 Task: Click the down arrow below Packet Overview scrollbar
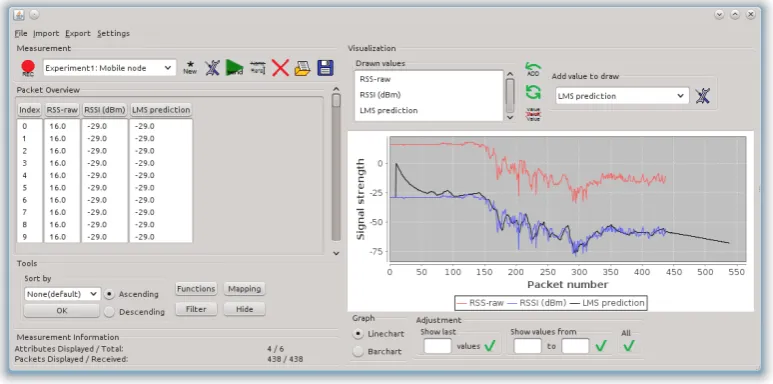click(x=336, y=253)
